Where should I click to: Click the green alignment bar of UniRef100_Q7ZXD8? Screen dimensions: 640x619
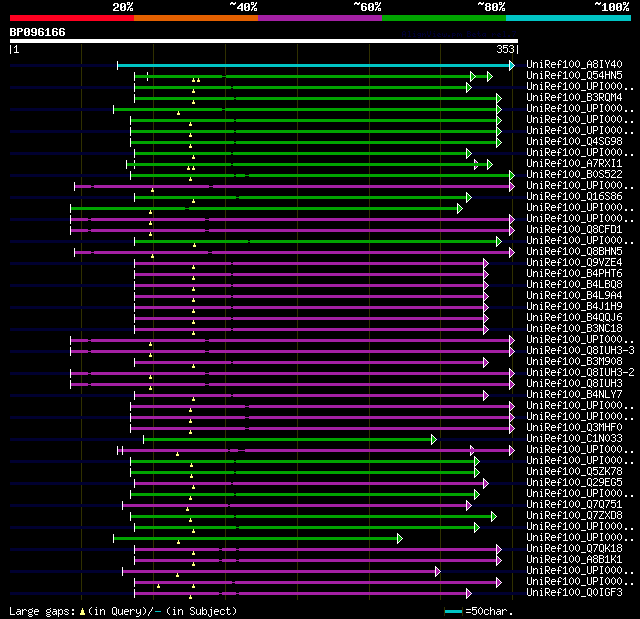[x=311, y=517]
